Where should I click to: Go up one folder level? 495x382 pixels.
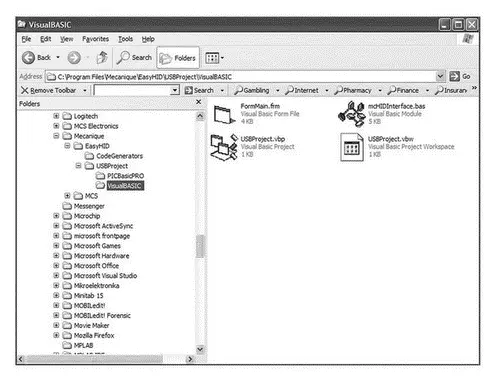tap(102, 58)
